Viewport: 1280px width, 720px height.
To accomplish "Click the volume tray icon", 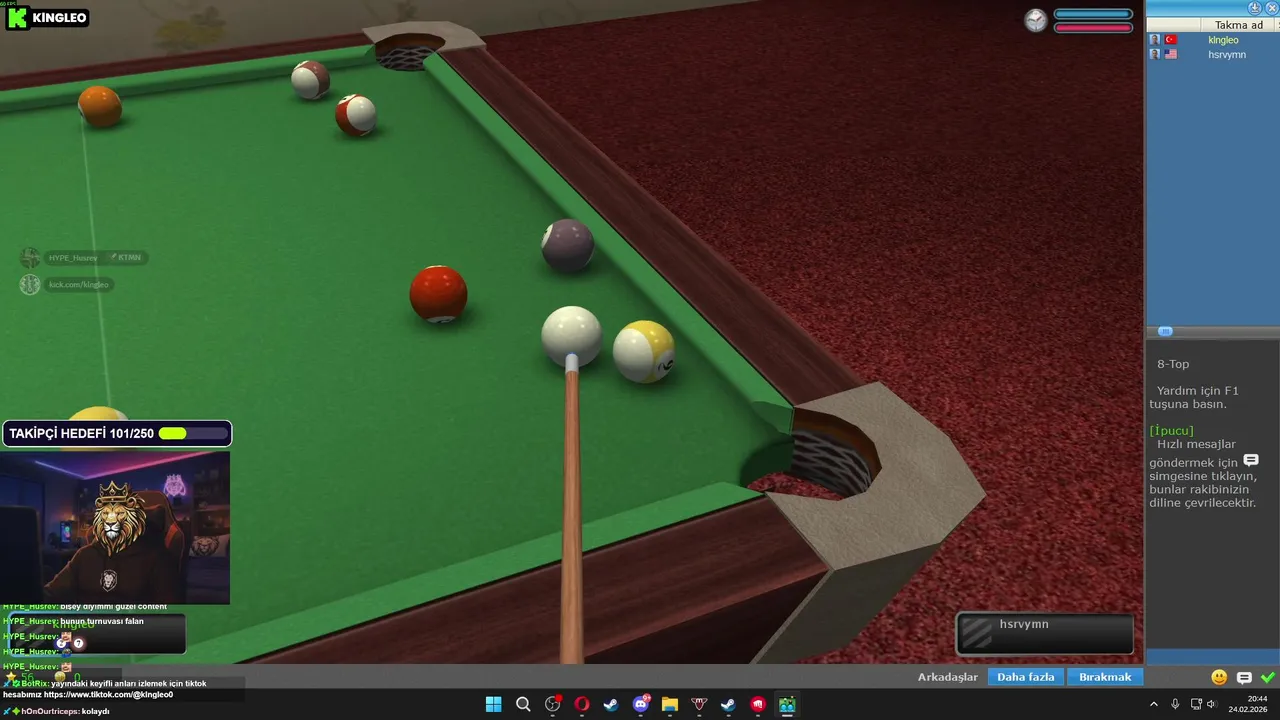I will pyautogui.click(x=1211, y=704).
